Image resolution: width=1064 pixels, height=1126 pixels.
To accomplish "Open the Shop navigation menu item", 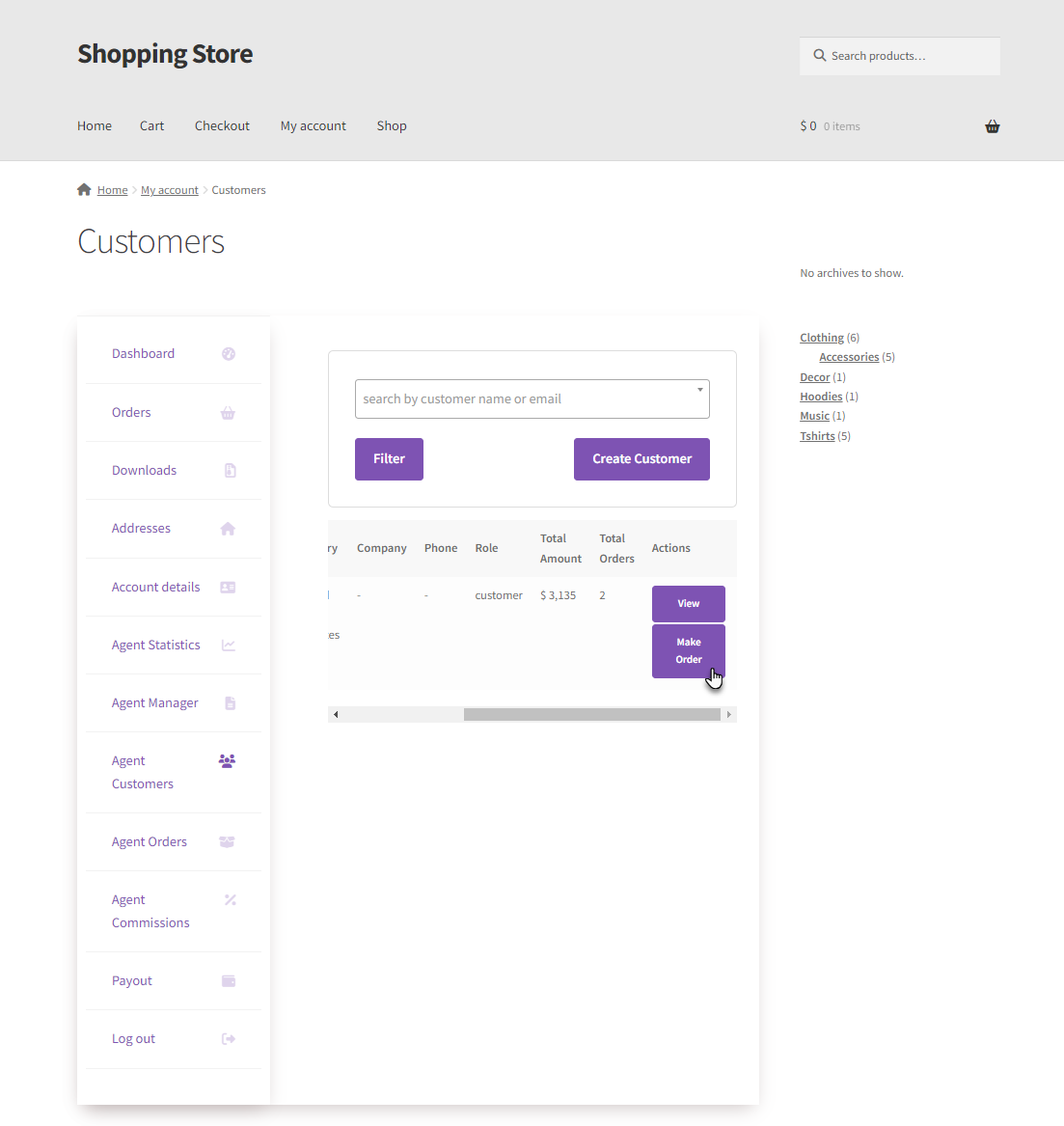I will click(392, 125).
